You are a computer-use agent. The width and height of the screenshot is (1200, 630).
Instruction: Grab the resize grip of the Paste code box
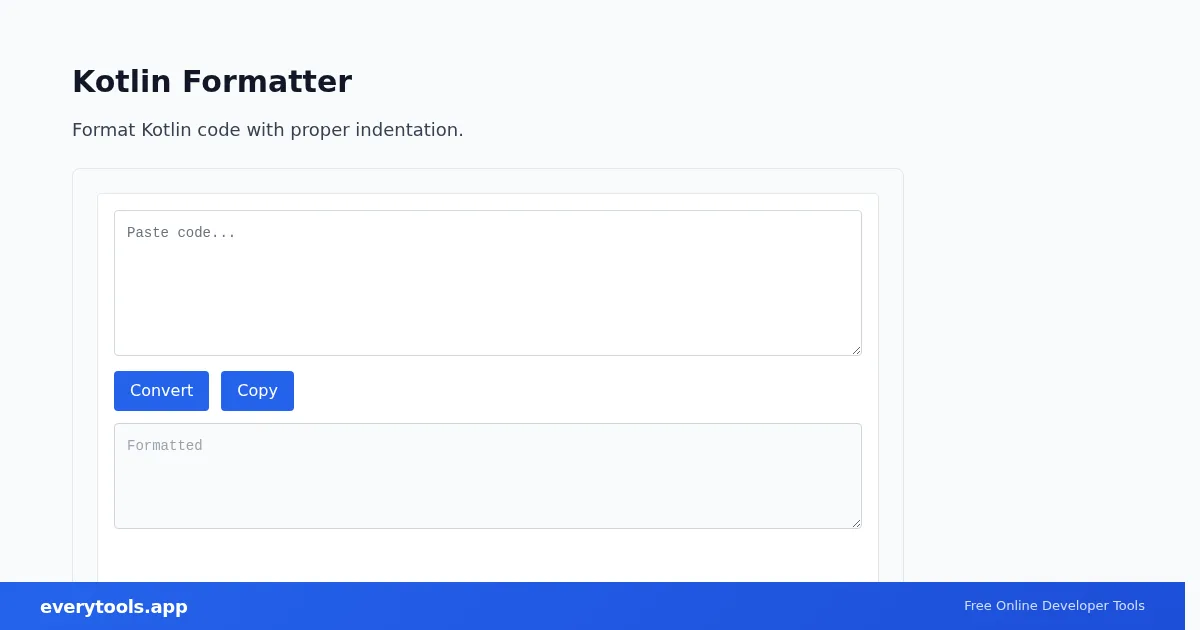(856, 350)
